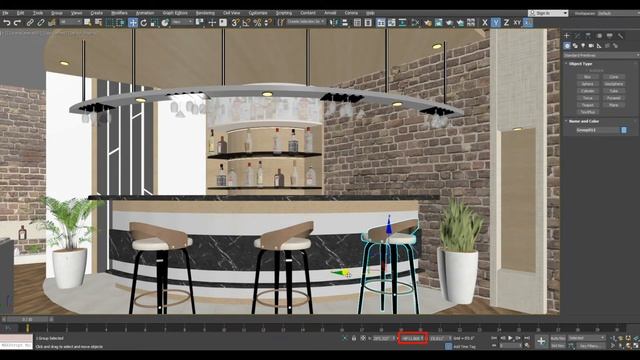Activate the Select and Move tool
Viewport: 640px width, 360px height.
[x=133, y=23]
